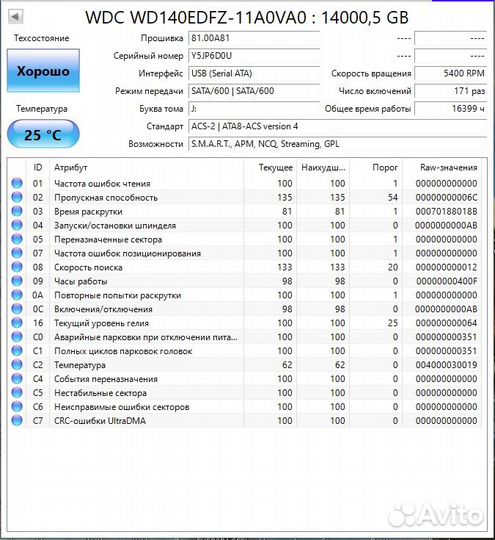This screenshot has width=495, height=540.
Task: Select the Часы работы attribute name
Action: [81, 281]
